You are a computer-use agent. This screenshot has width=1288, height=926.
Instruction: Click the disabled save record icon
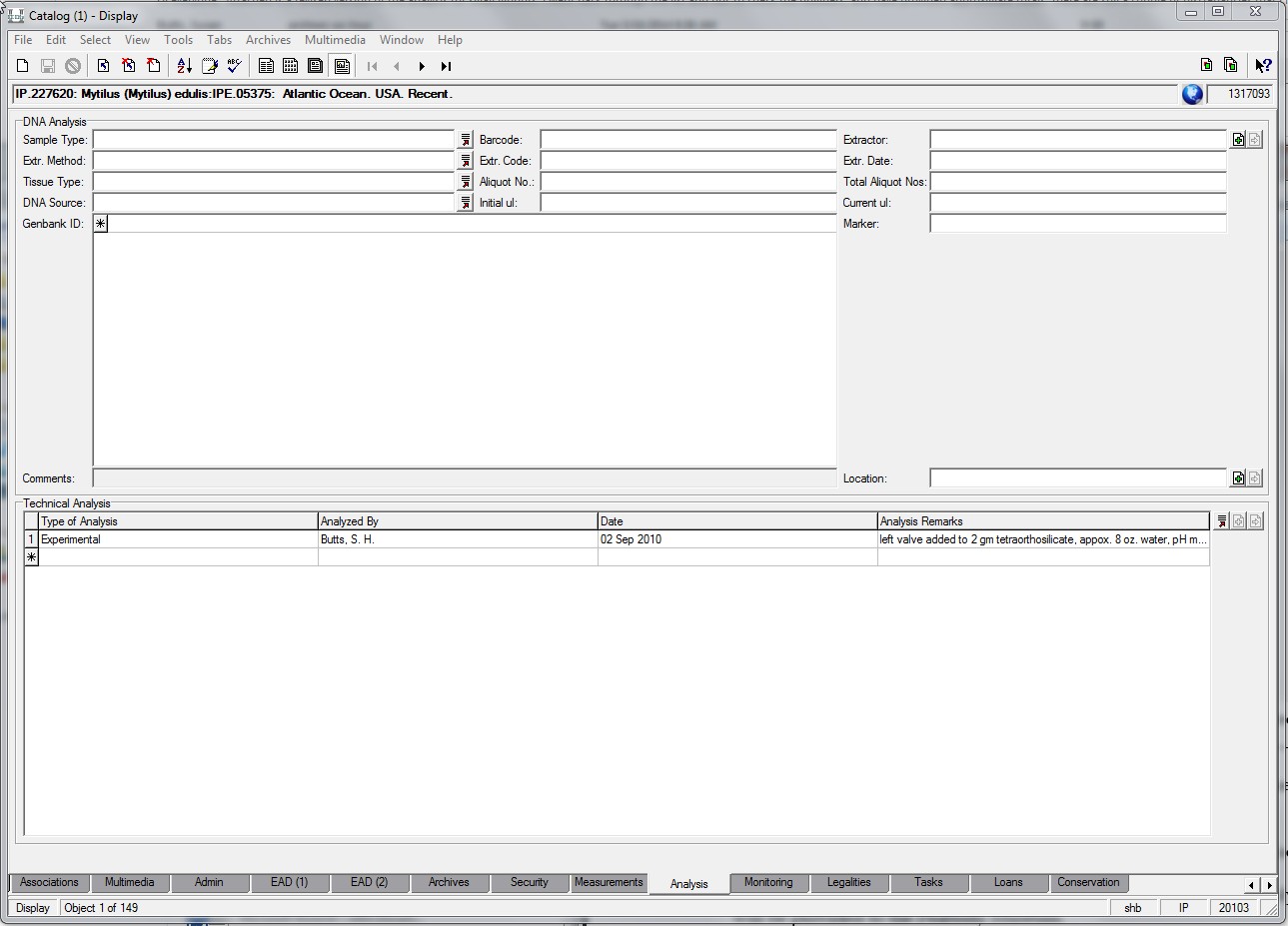(48, 66)
